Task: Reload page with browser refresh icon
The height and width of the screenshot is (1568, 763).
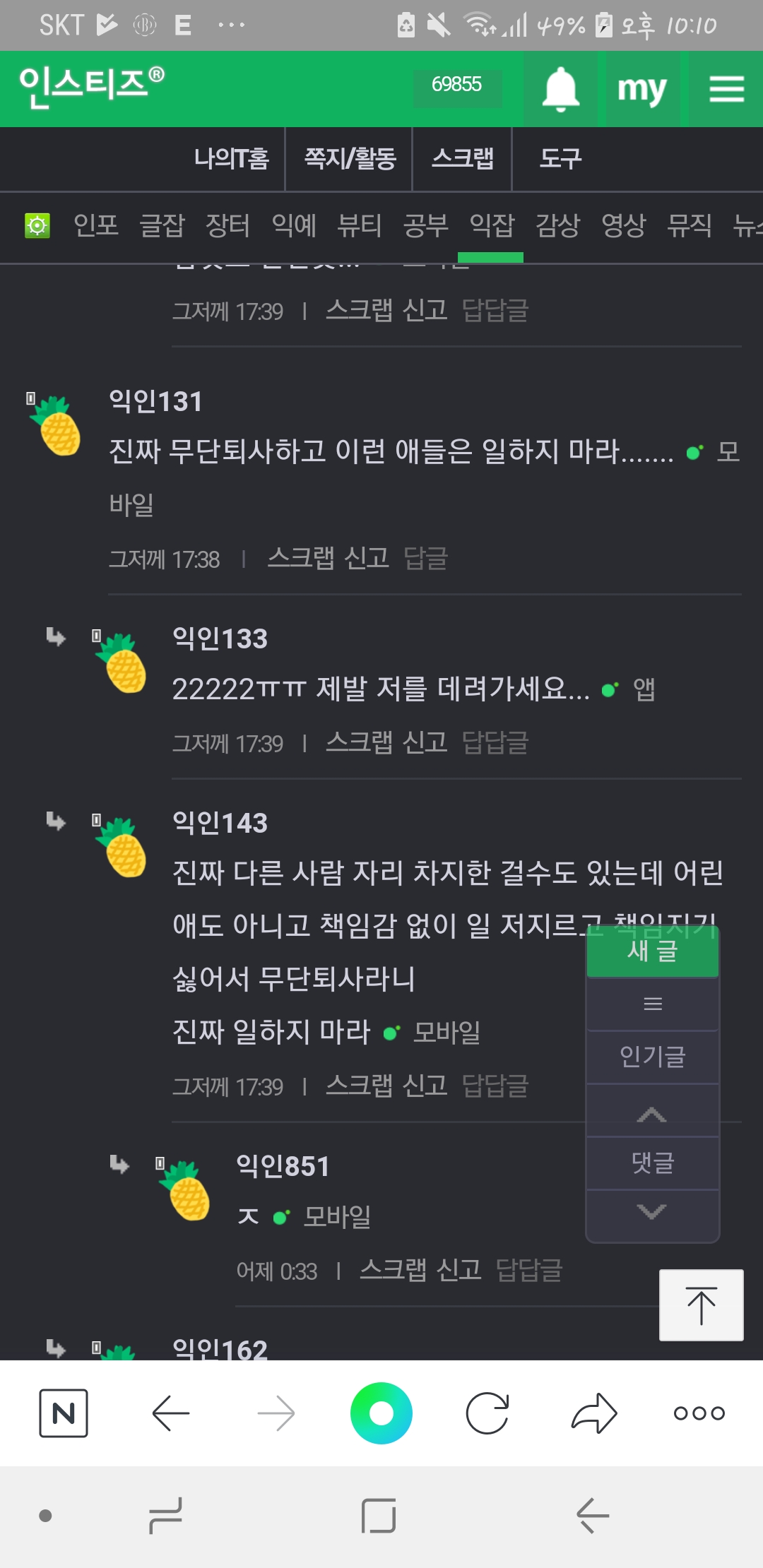Action: [x=487, y=1413]
